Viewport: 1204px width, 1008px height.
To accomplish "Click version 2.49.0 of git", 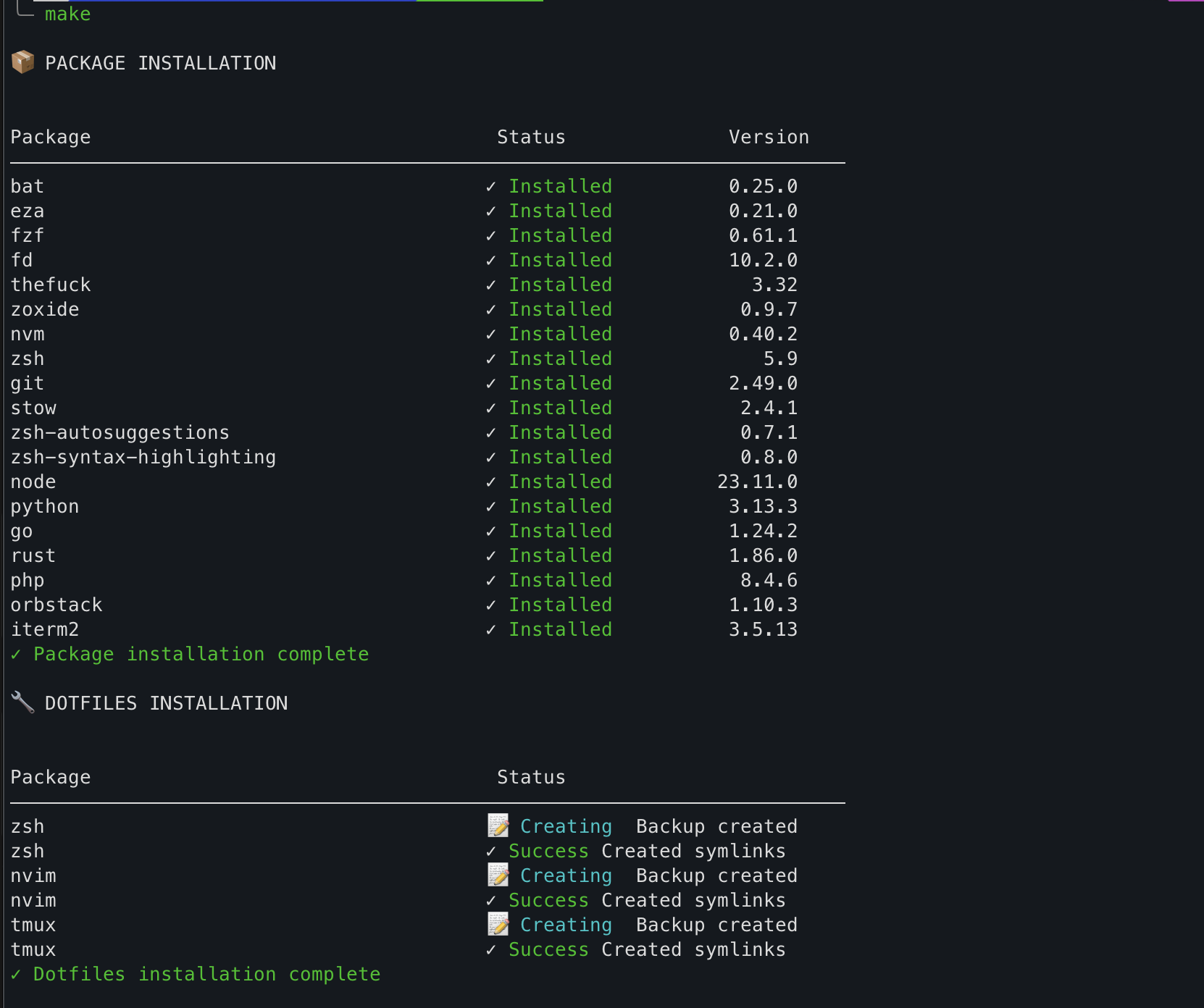I will [764, 383].
